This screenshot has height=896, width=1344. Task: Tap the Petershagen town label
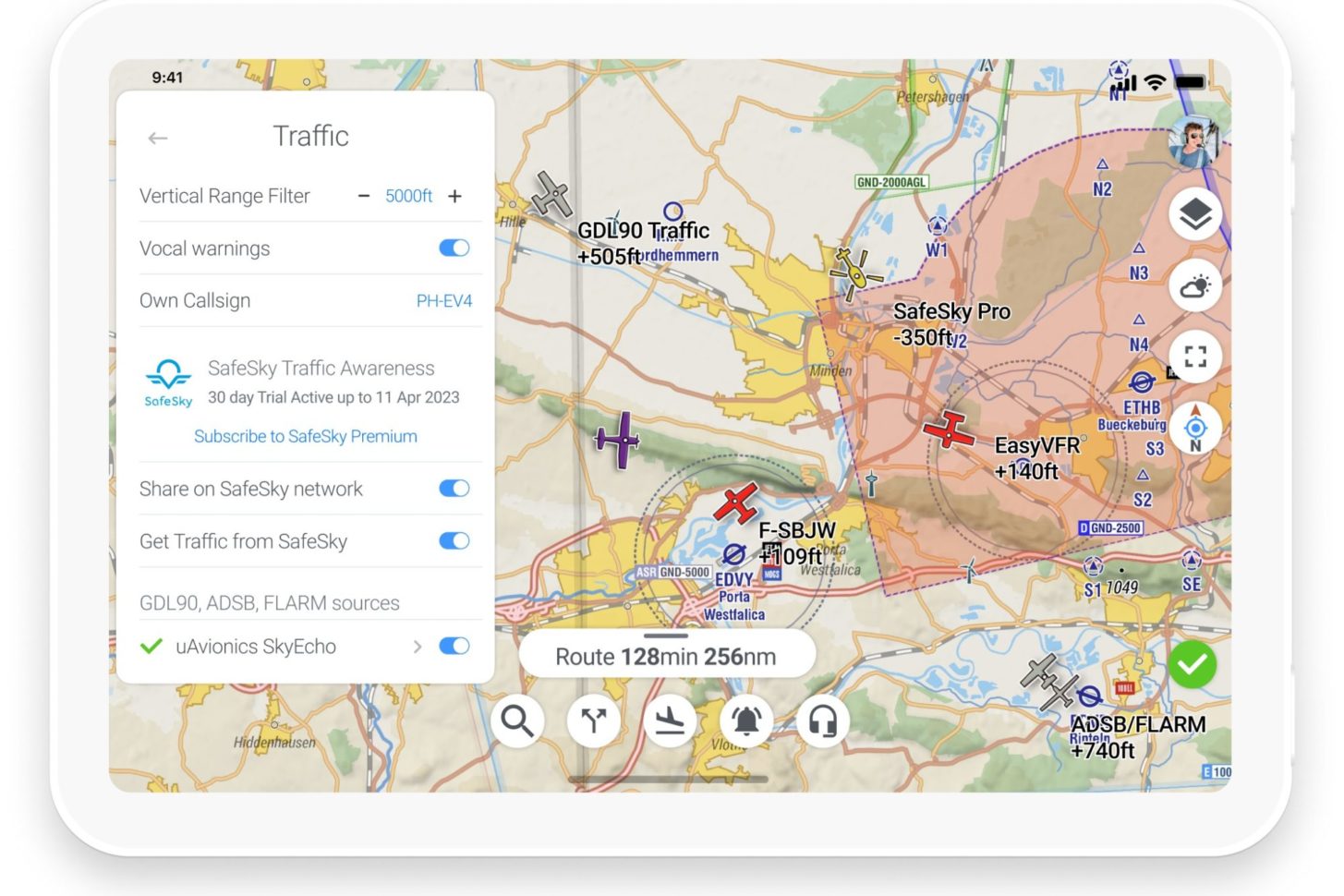click(x=933, y=96)
